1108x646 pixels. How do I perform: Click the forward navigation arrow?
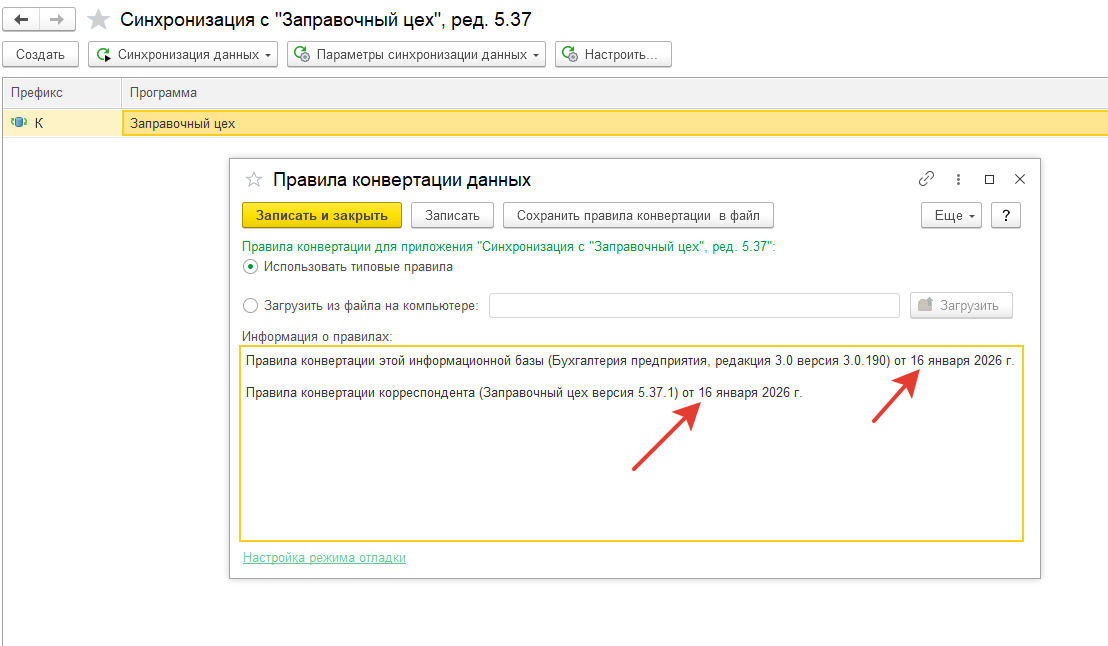tap(57, 19)
